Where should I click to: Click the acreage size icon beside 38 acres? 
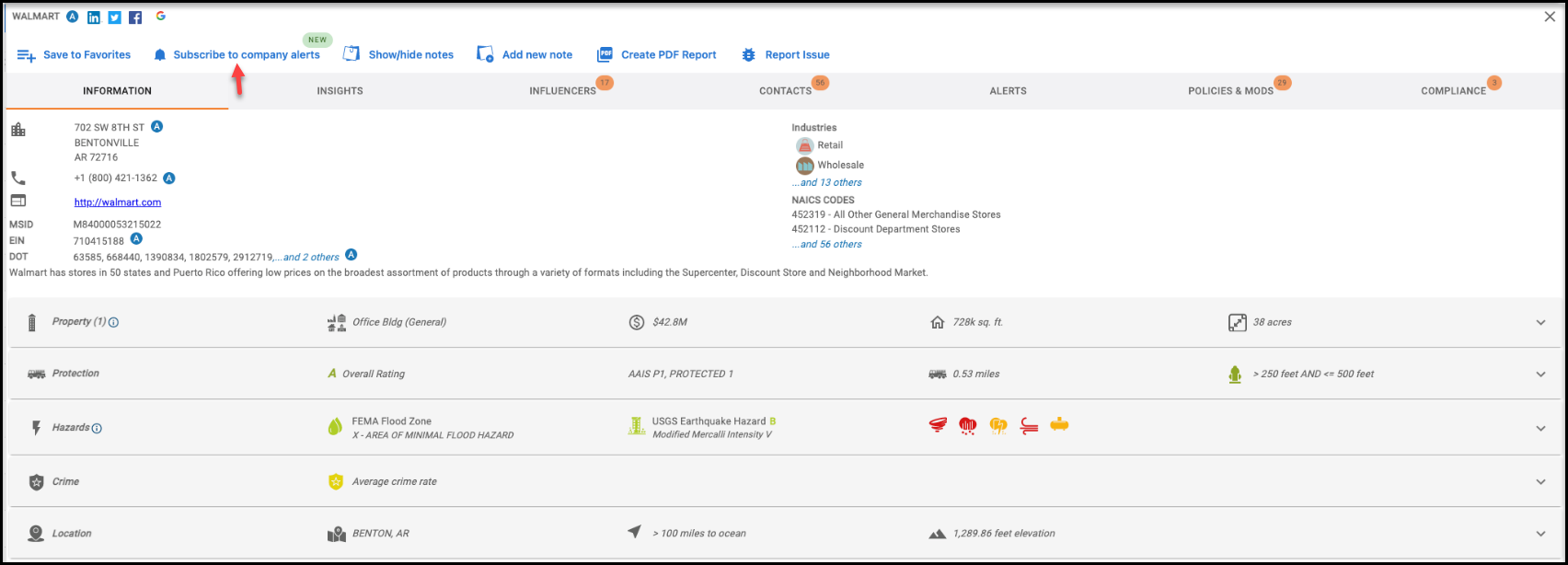click(1237, 322)
